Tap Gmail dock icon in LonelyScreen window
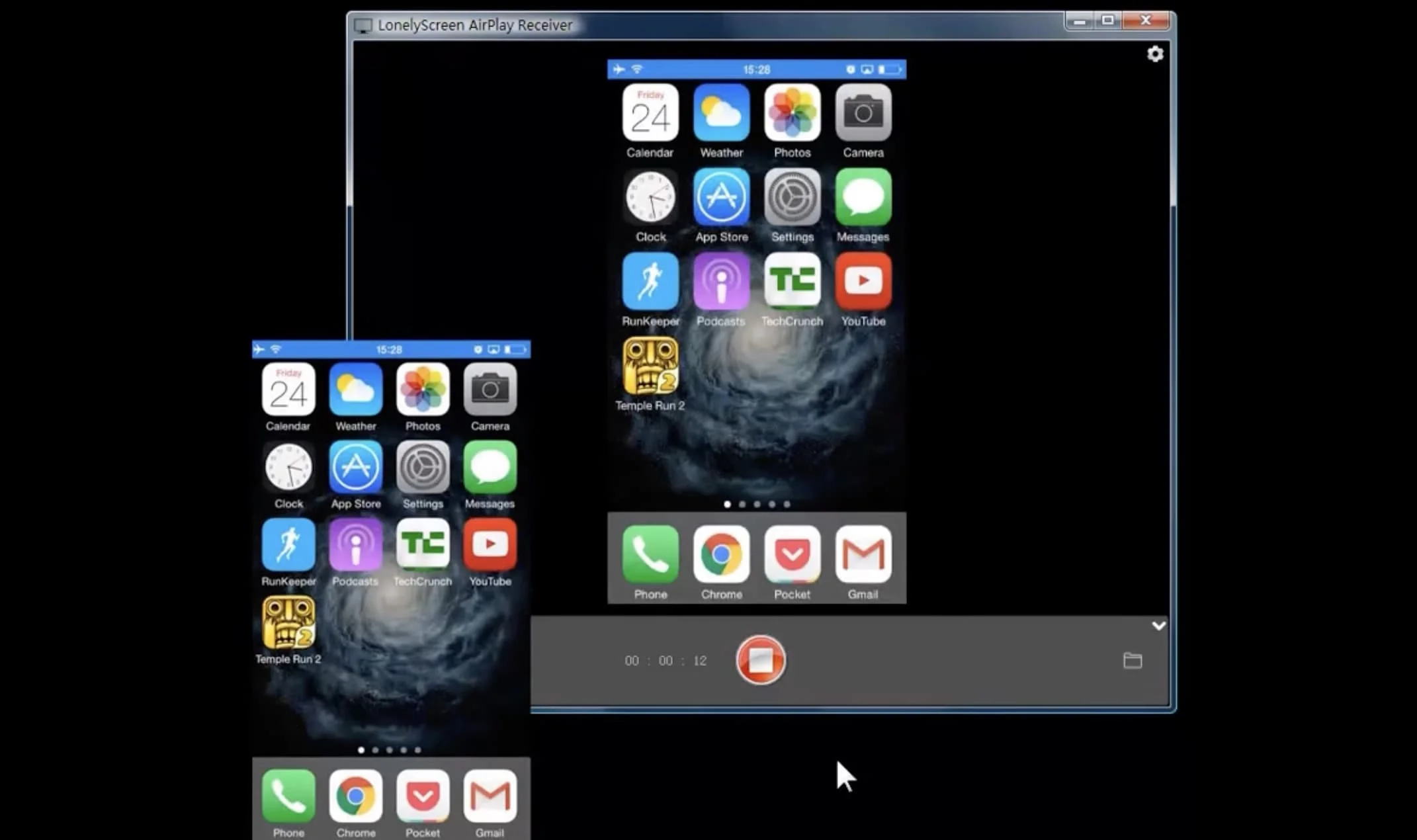Image resolution: width=1417 pixels, height=840 pixels. click(863, 554)
